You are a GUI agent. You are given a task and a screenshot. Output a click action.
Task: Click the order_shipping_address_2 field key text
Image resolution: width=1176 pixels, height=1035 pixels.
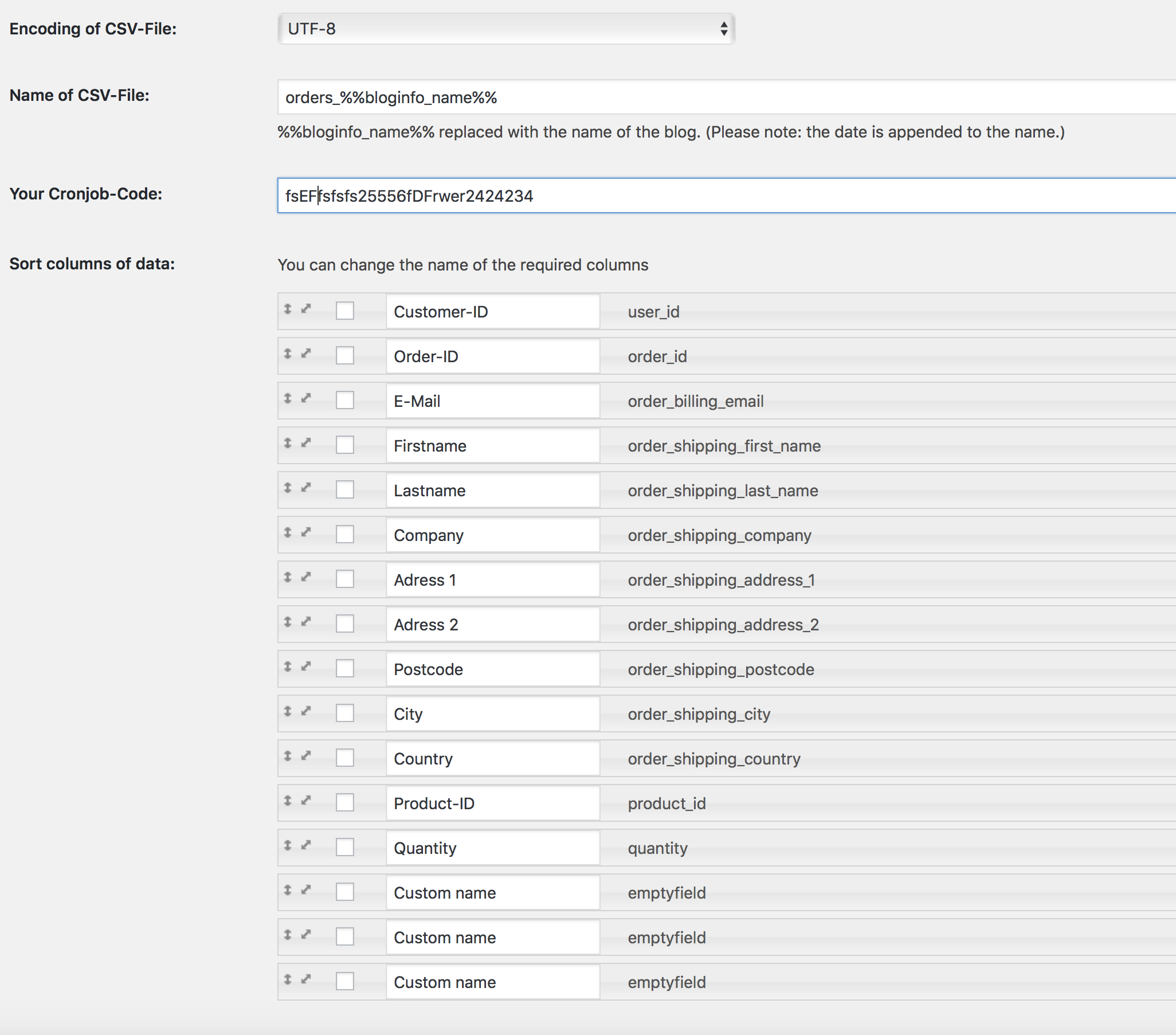pos(723,625)
